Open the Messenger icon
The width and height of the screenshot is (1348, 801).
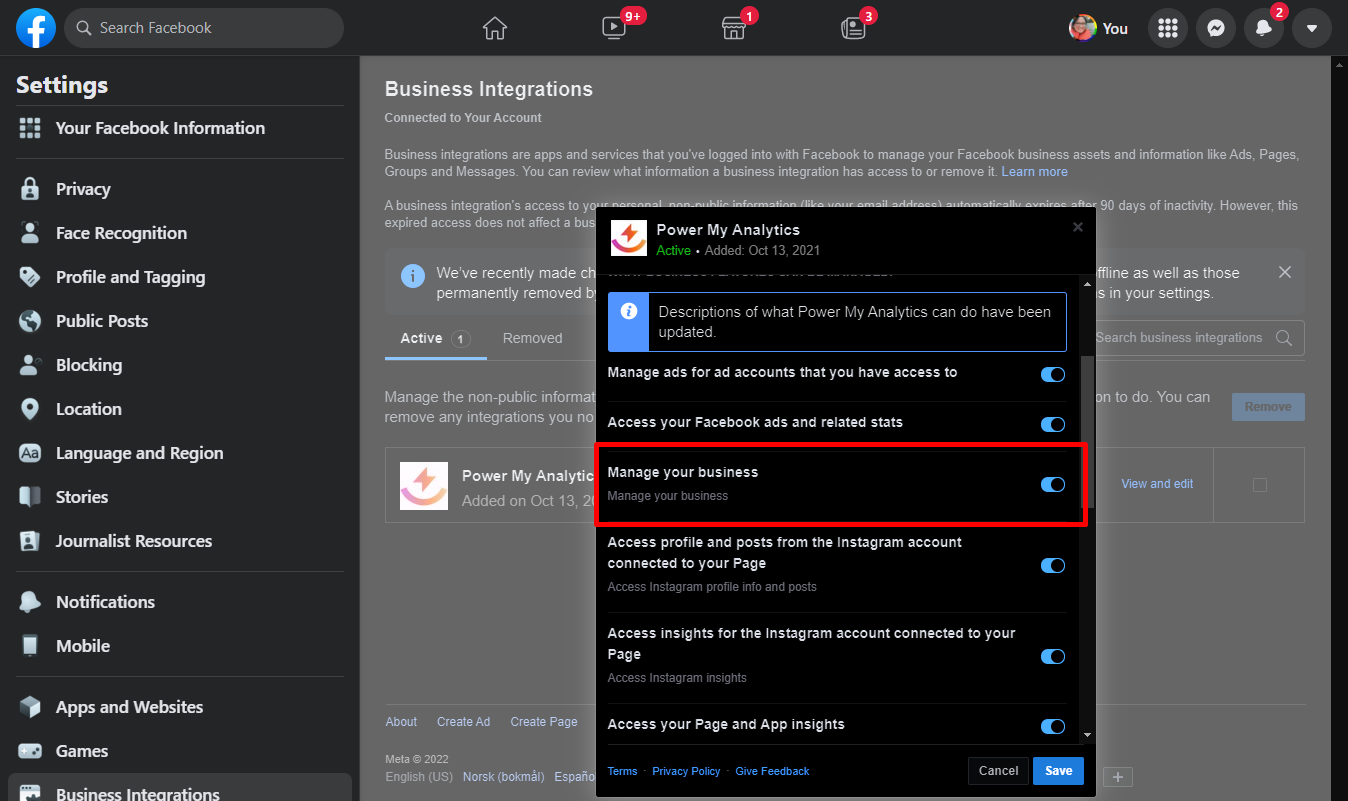tap(1215, 28)
